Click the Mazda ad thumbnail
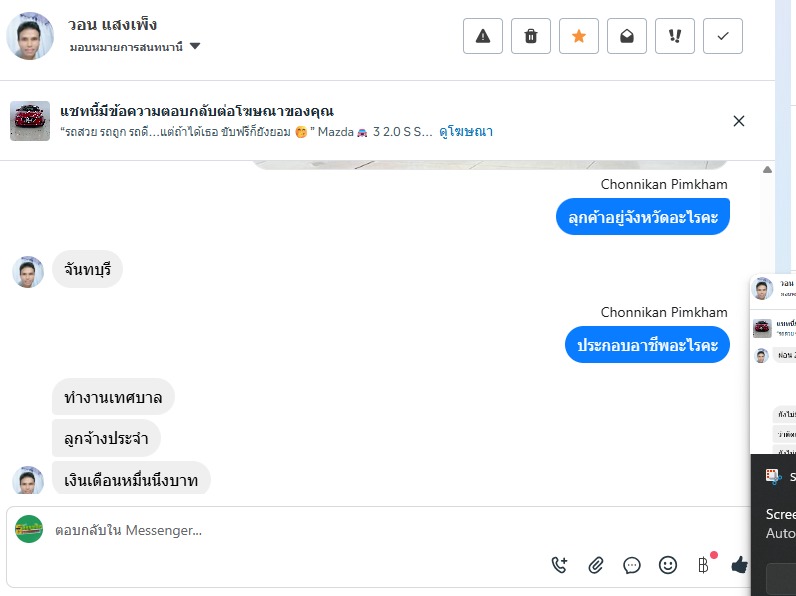The image size is (796, 596). pos(30,121)
